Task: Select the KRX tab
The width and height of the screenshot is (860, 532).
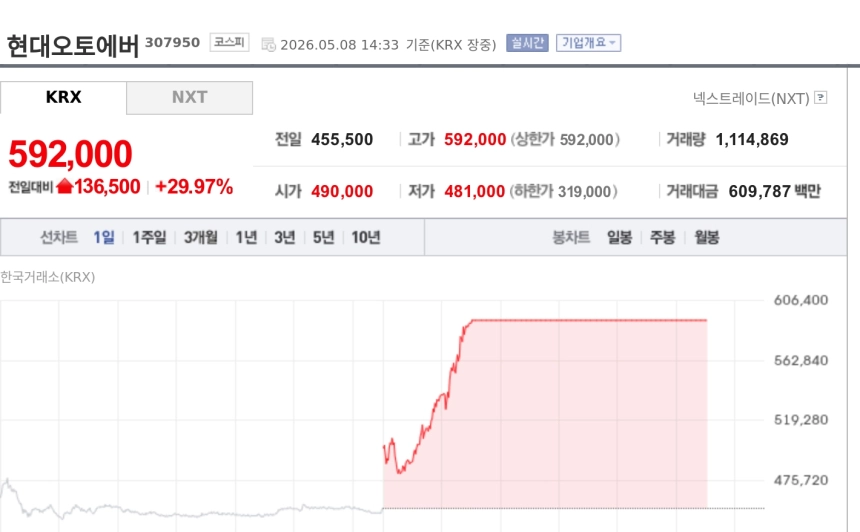Action: [63, 98]
